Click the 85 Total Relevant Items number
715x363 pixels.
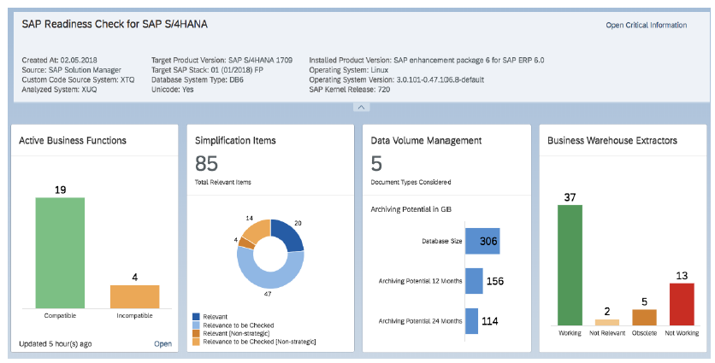point(207,164)
